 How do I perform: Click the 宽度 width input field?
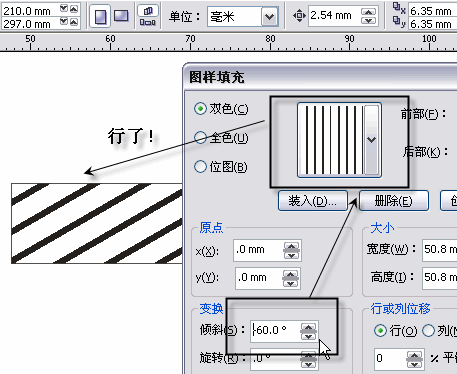click(440, 249)
